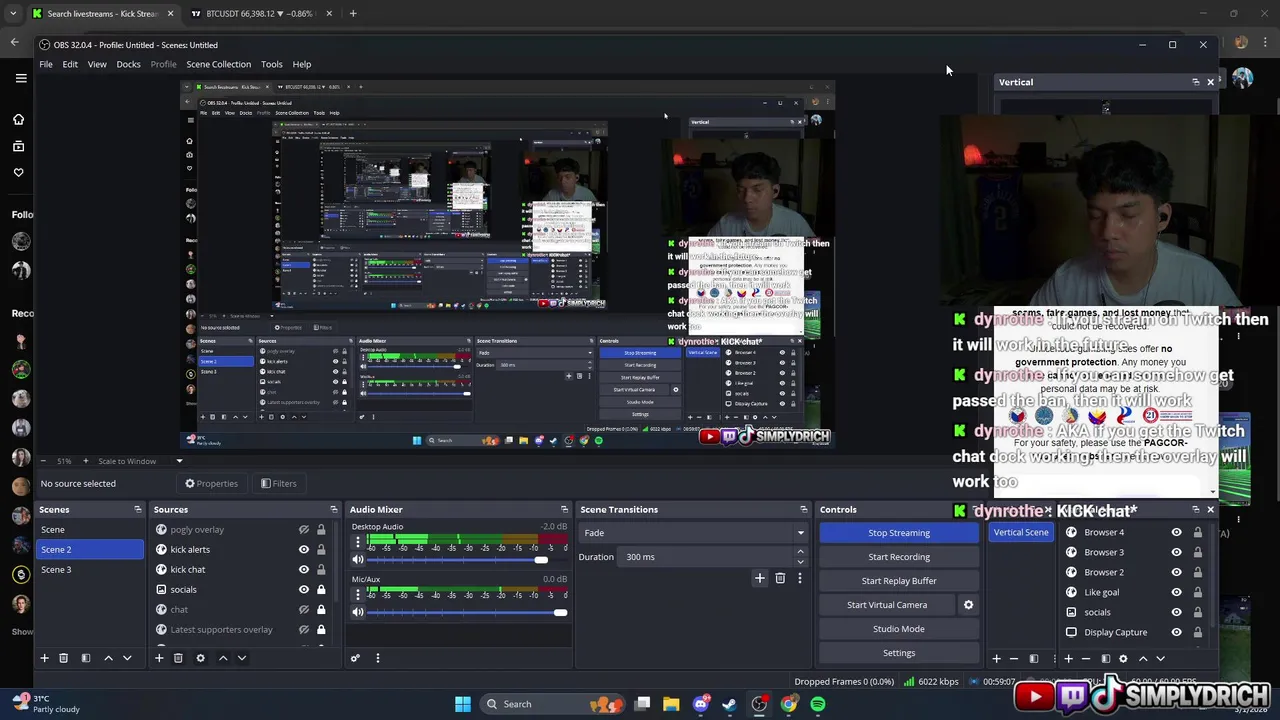Remove selected scene with the trash icon
The image size is (1280, 720).
(63, 658)
